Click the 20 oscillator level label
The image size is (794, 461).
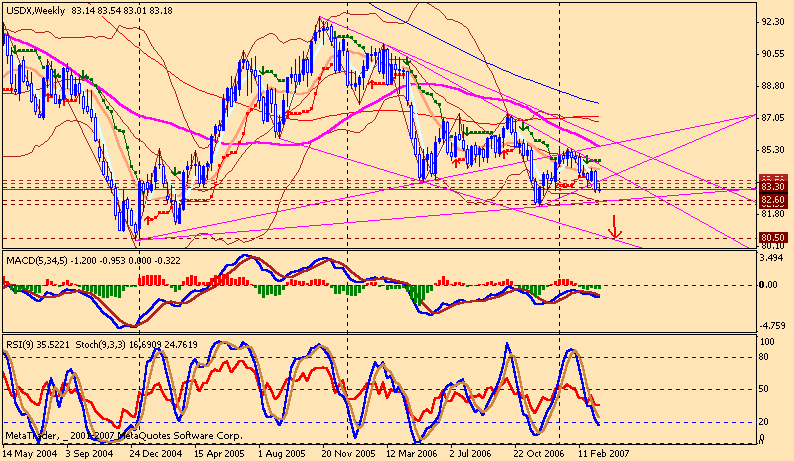[x=764, y=422]
